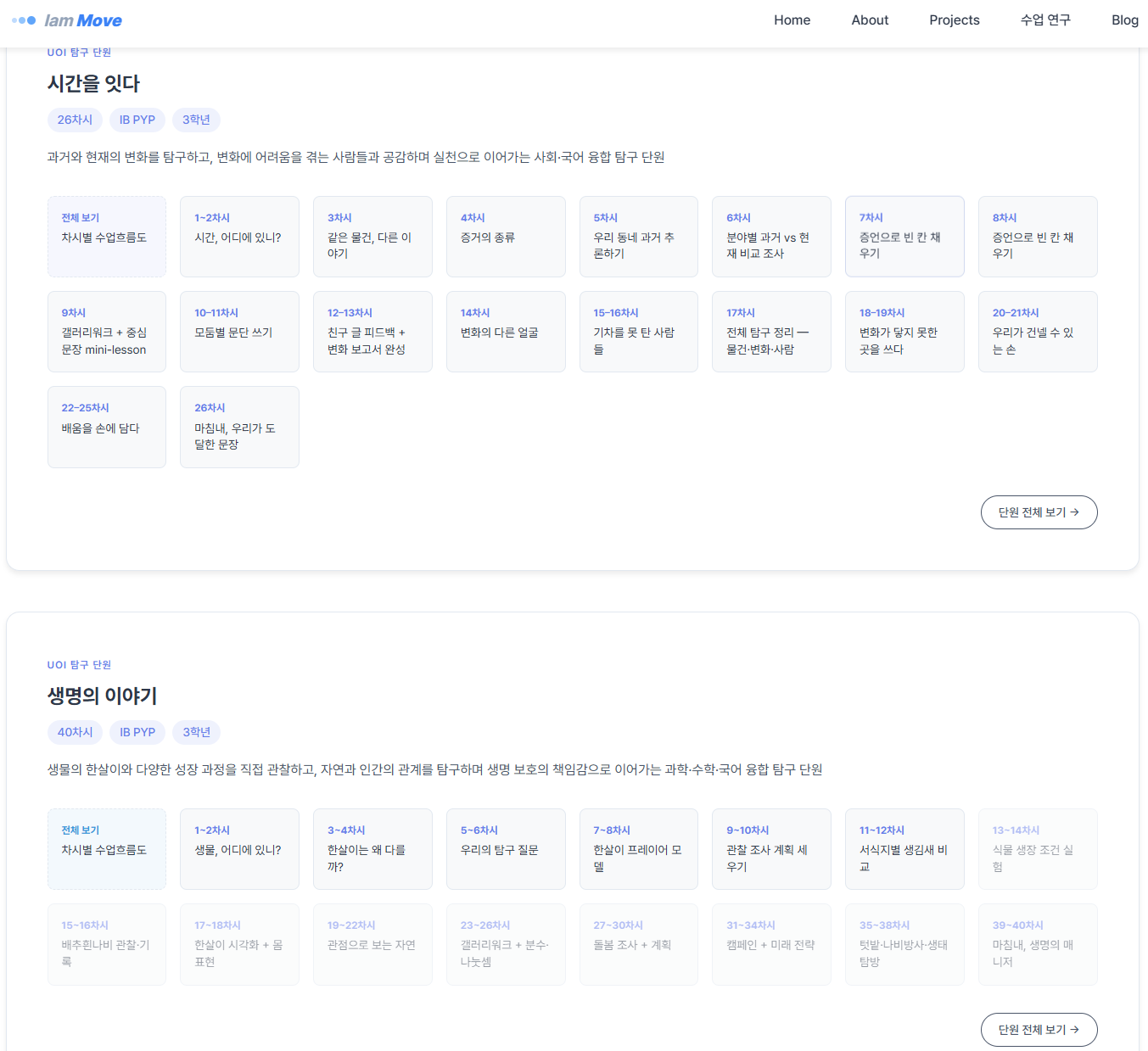Open the 22~25차시 배움을 손에 담다 card
Image resolution: width=1148 pixels, height=1051 pixels.
click(107, 427)
